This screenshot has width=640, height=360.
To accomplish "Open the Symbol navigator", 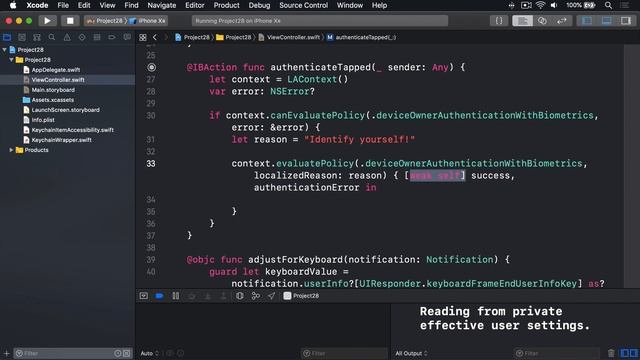I will tap(37, 37).
